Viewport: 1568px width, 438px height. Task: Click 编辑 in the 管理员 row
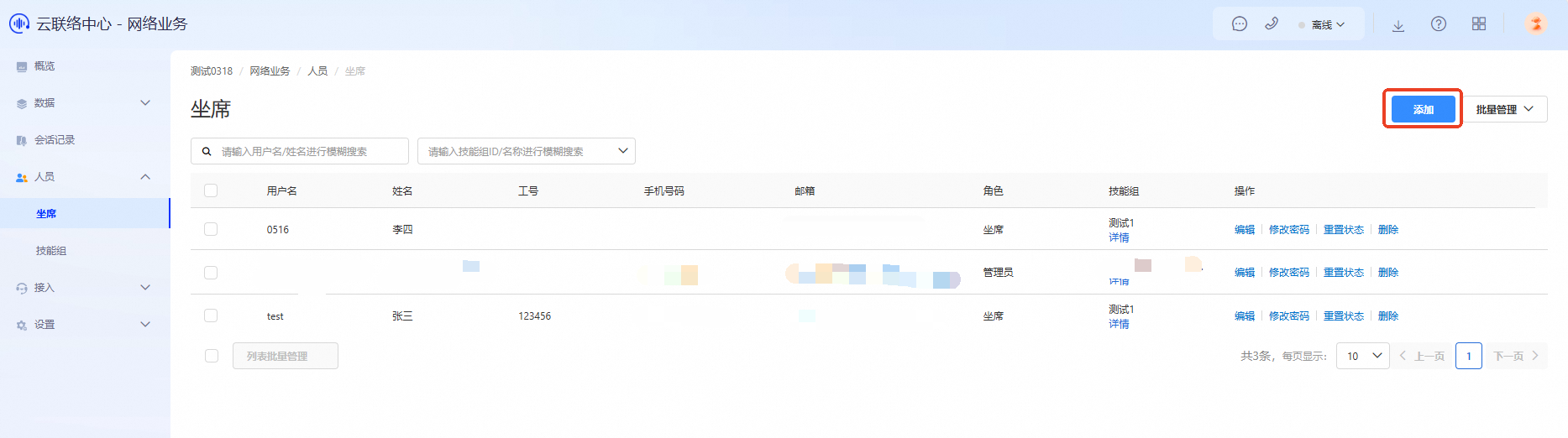1245,273
